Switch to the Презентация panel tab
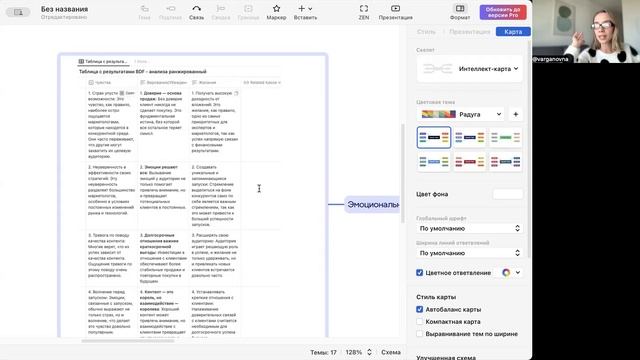This screenshot has height=360, width=640. (469, 31)
